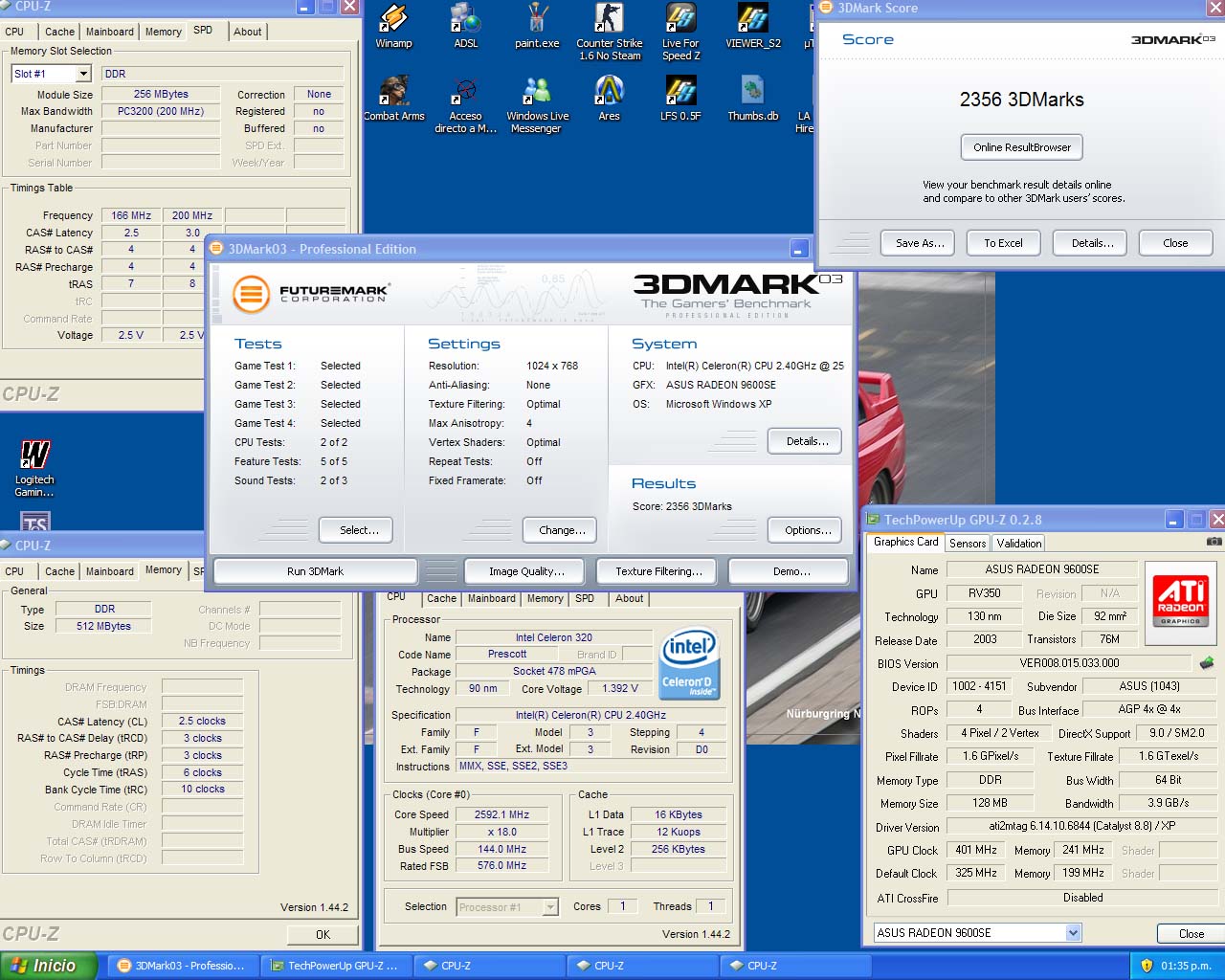Viewport: 1225px width, 980px height.
Task: Open Image Quality... in 3DMark03
Action: (x=526, y=571)
